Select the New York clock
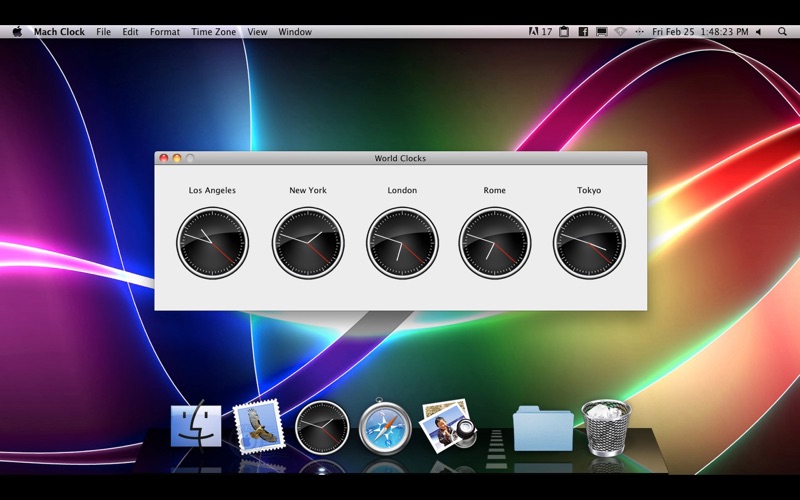 point(308,243)
